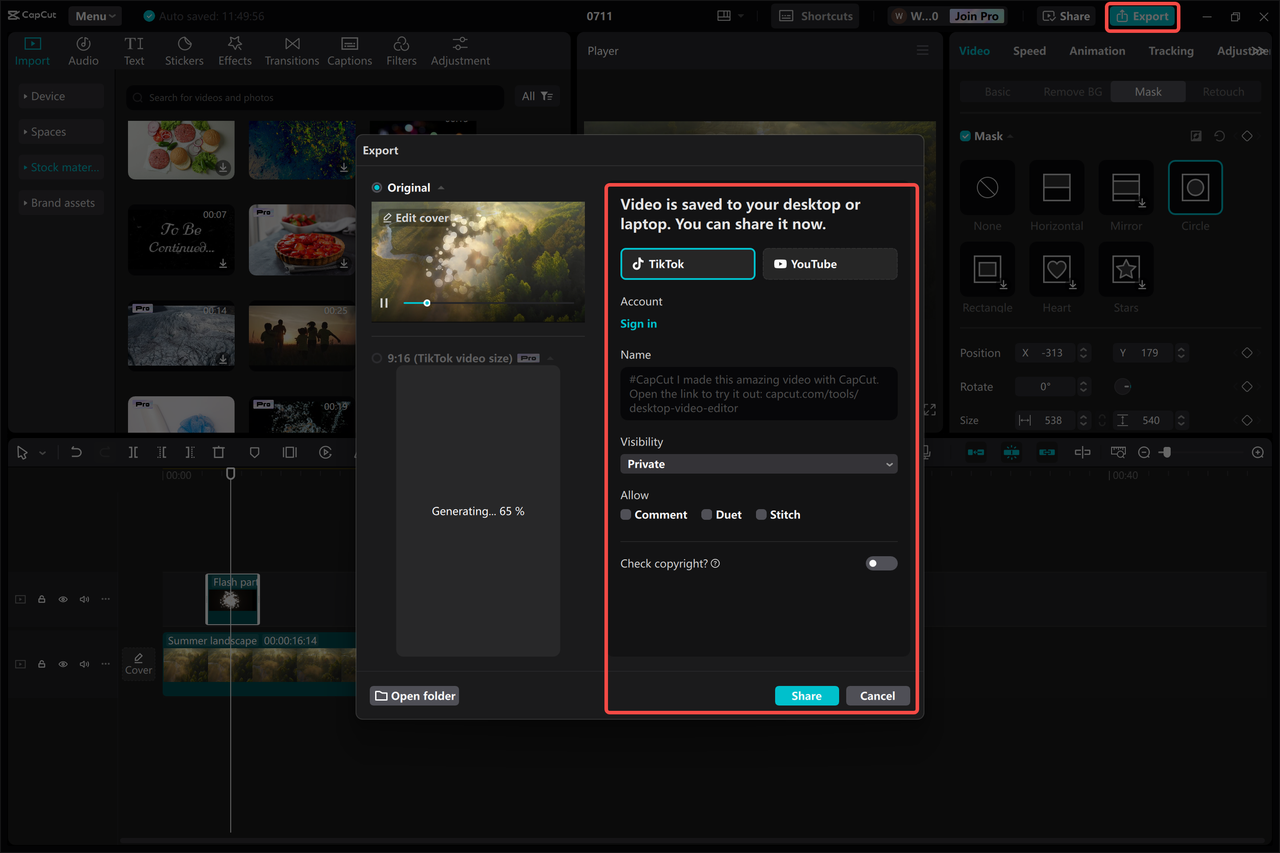Viewport: 1280px width, 853px height.
Task: Open the layout selector dropdown in title bar
Action: click(x=730, y=16)
